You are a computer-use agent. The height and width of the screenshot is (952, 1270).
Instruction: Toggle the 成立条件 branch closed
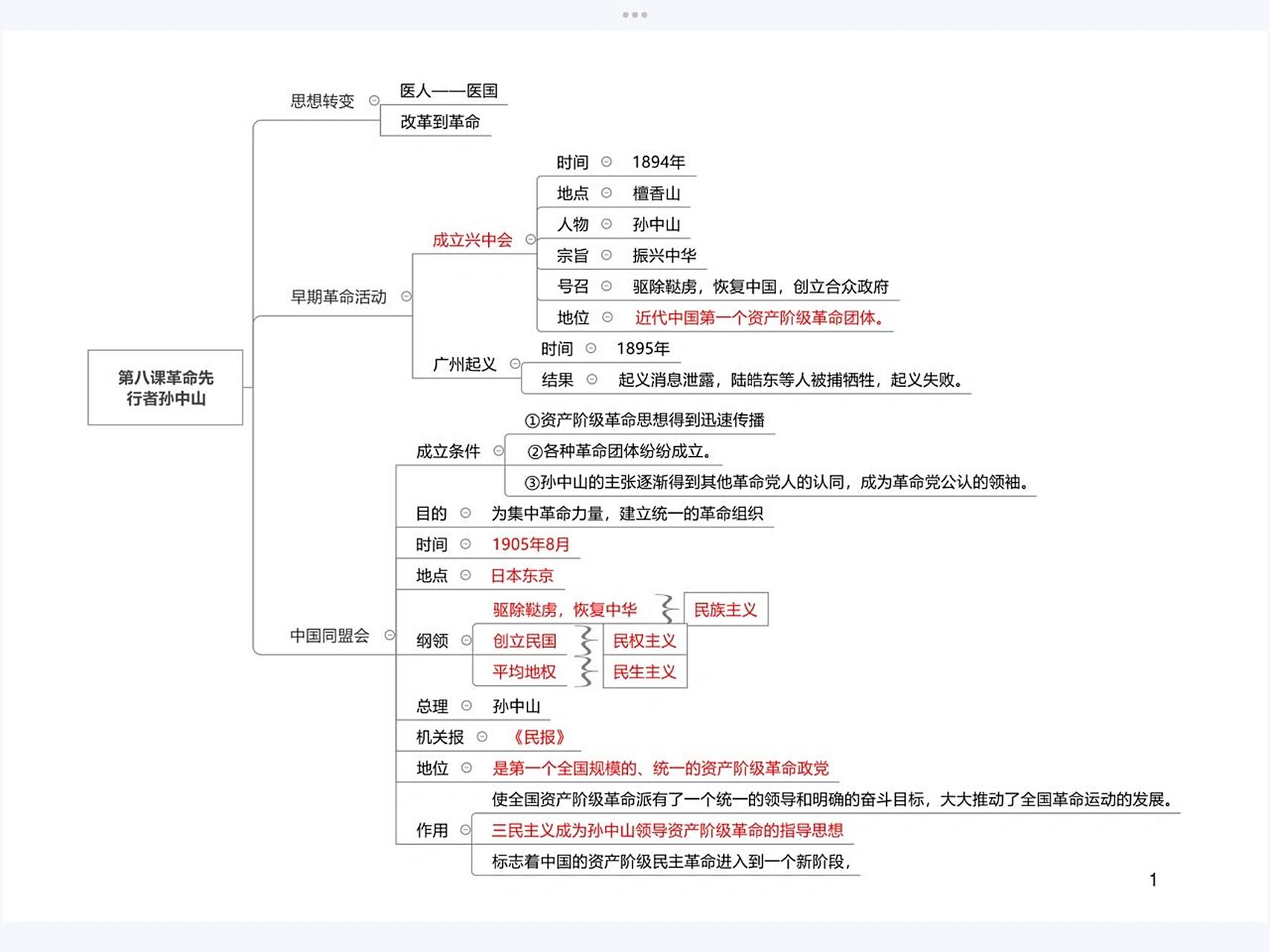pos(500,450)
